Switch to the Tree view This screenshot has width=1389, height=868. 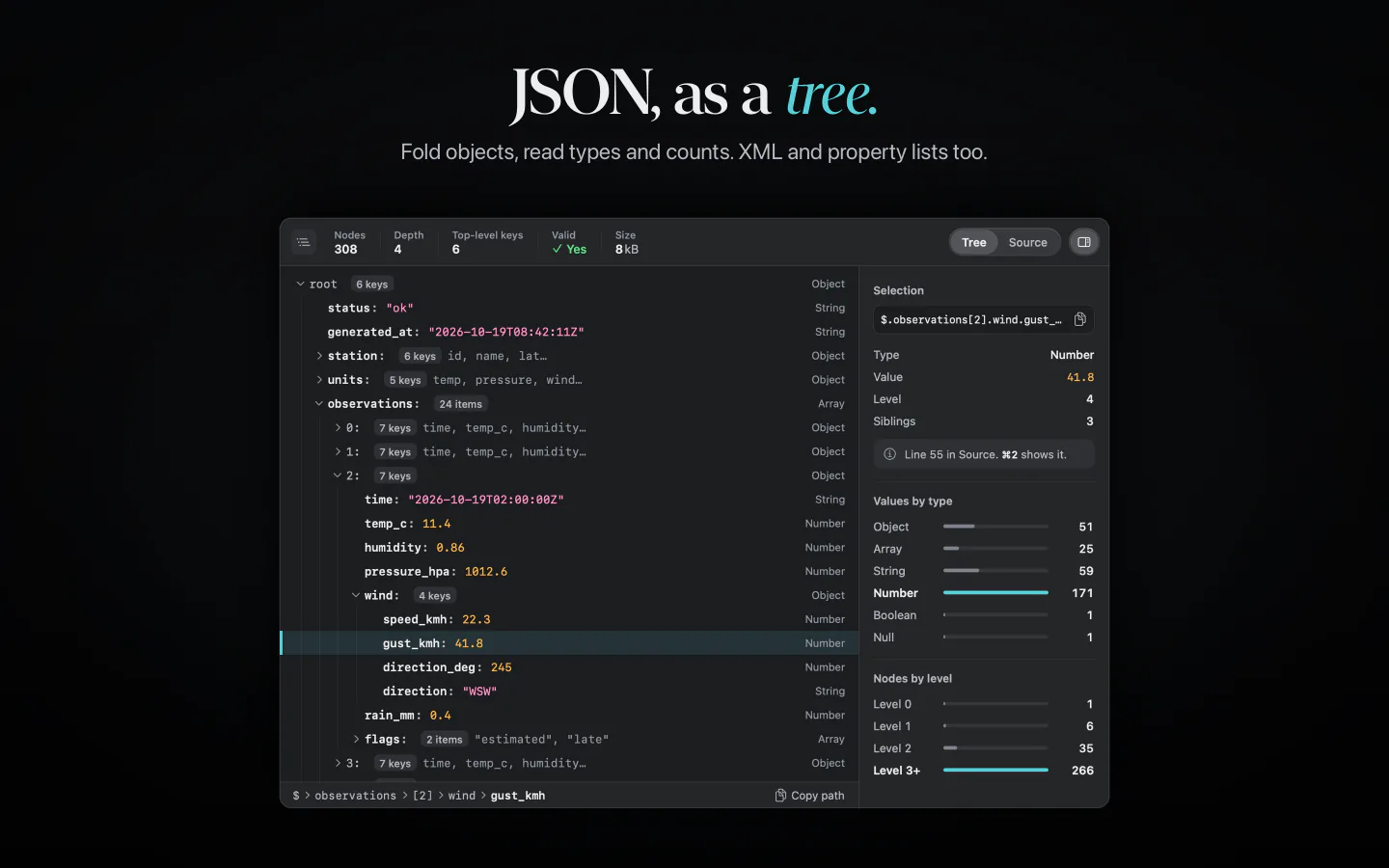[974, 242]
